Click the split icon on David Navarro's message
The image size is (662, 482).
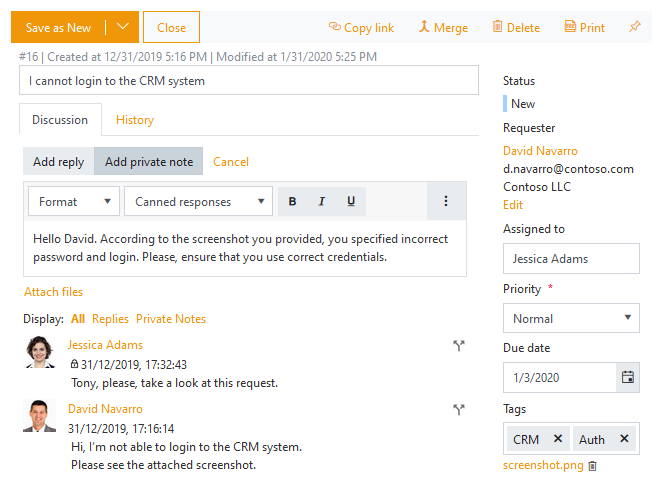coord(459,409)
